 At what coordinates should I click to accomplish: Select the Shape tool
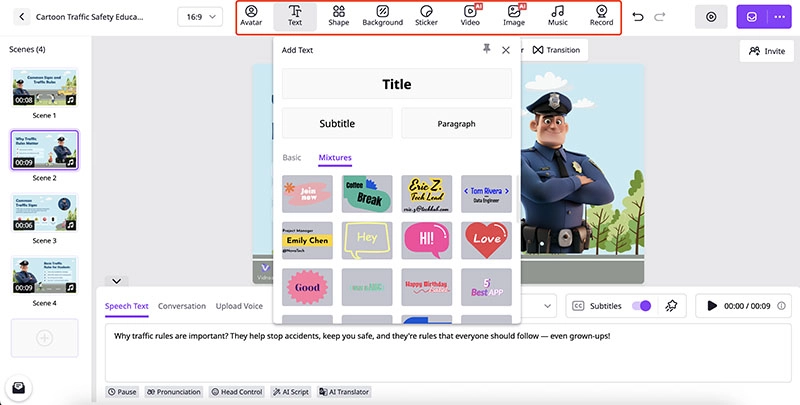339,16
